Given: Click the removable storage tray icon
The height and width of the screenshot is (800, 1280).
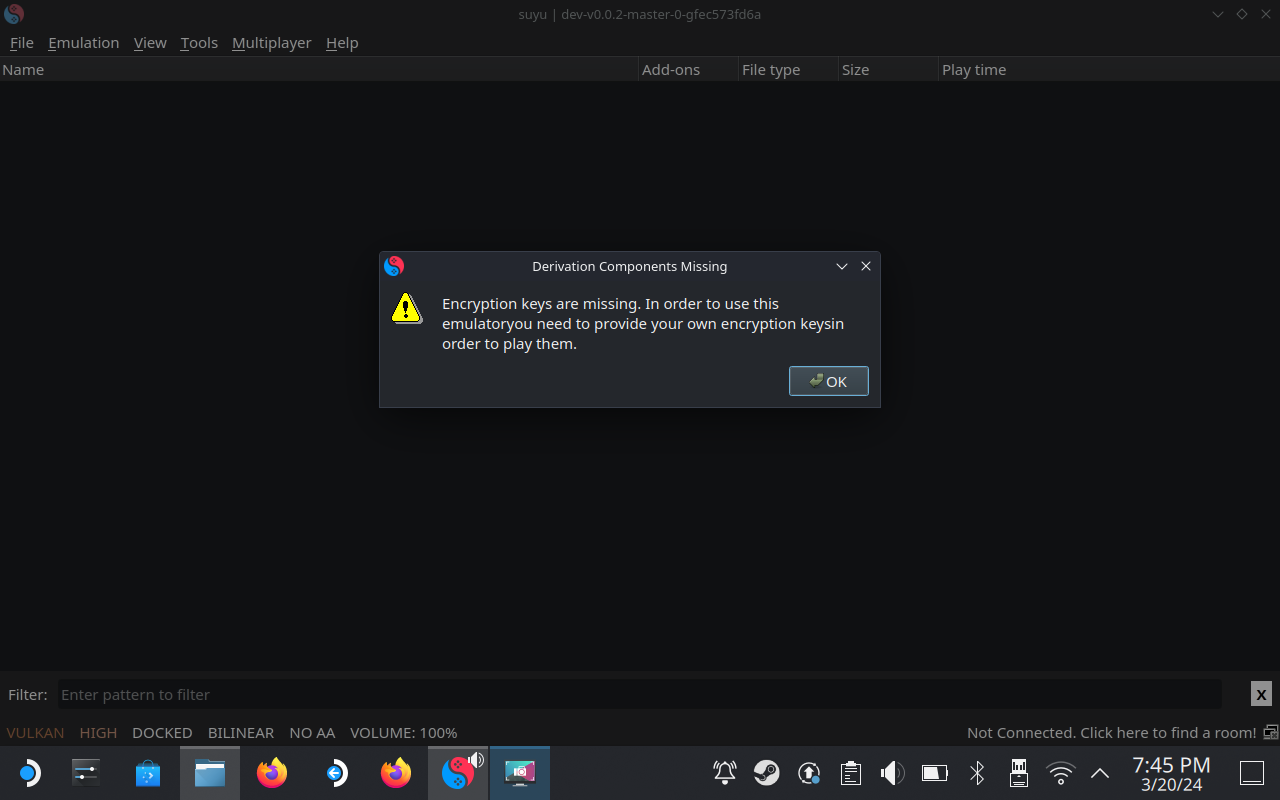Looking at the screenshot, I should tap(1019, 773).
